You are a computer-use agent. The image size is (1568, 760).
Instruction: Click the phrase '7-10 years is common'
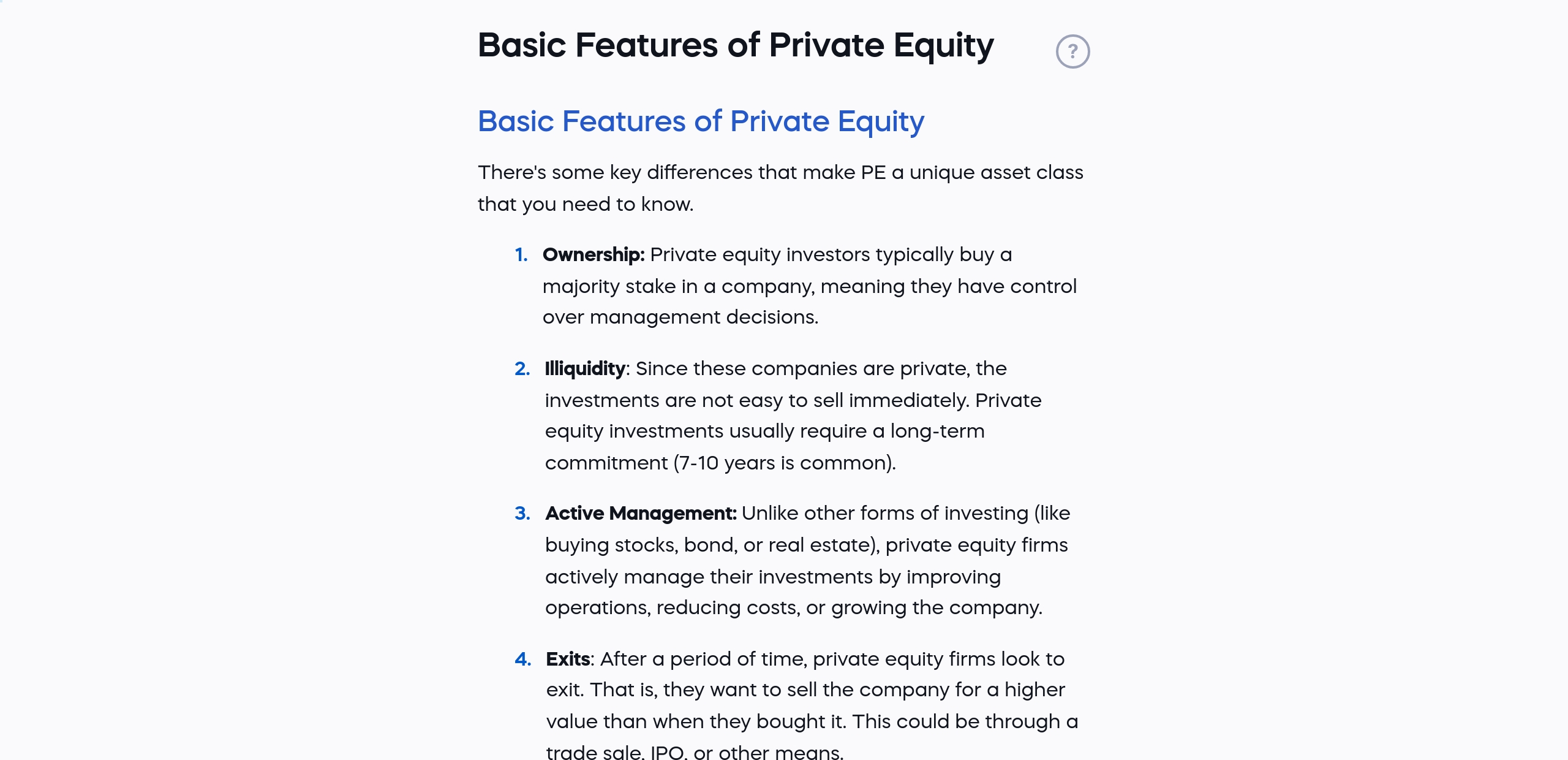784,463
